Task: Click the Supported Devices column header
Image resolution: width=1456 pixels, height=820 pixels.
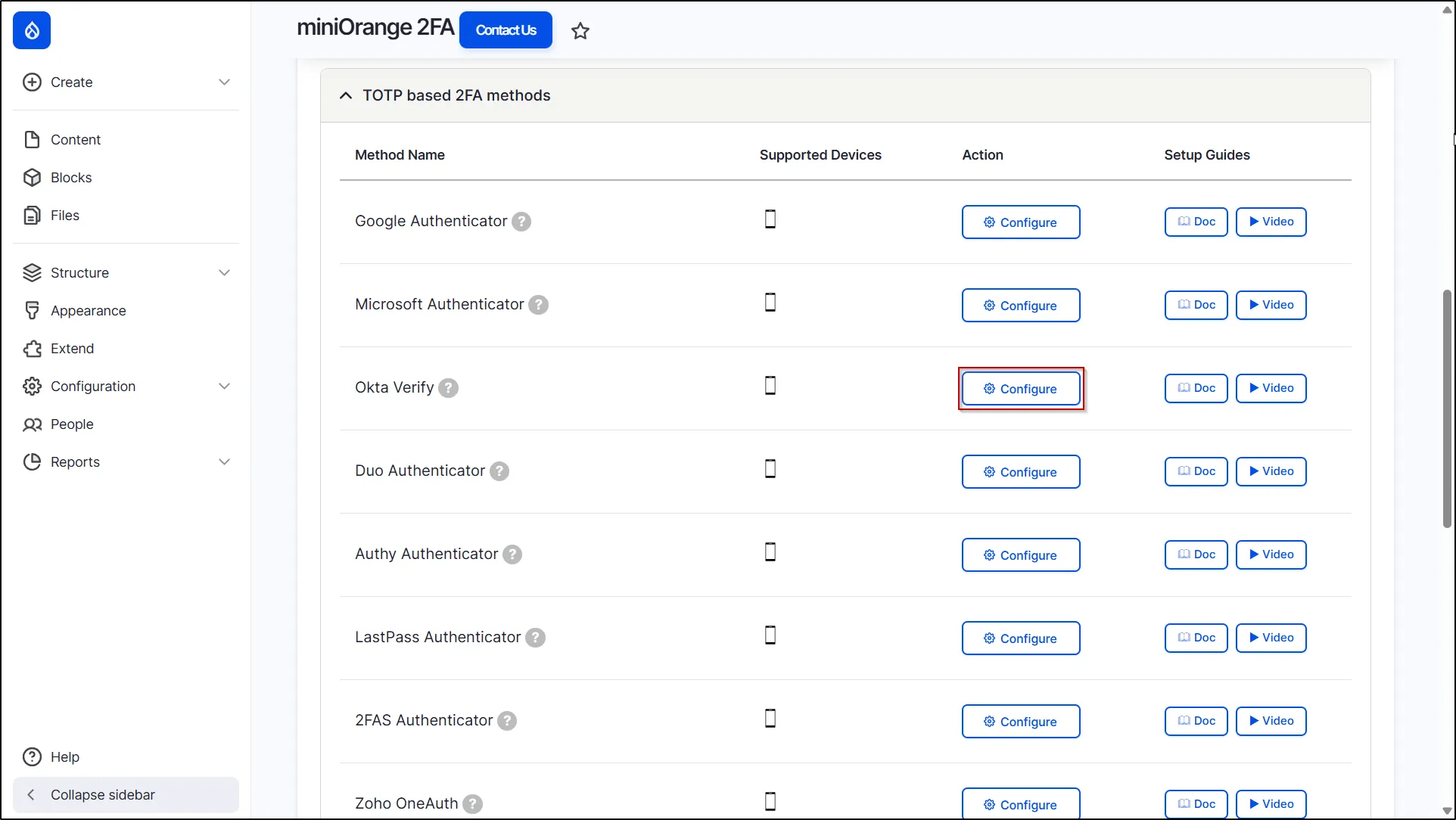Action: 820,155
